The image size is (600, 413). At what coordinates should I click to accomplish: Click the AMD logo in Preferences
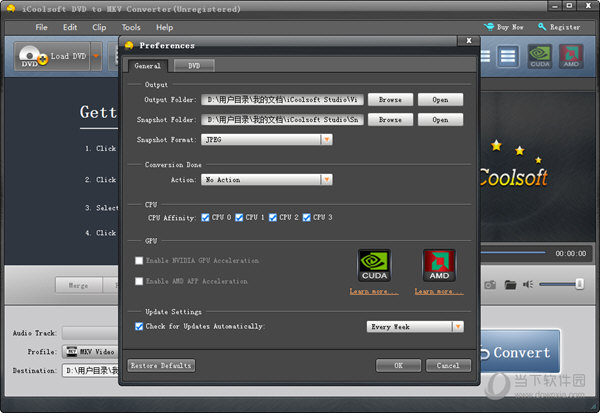tap(439, 265)
